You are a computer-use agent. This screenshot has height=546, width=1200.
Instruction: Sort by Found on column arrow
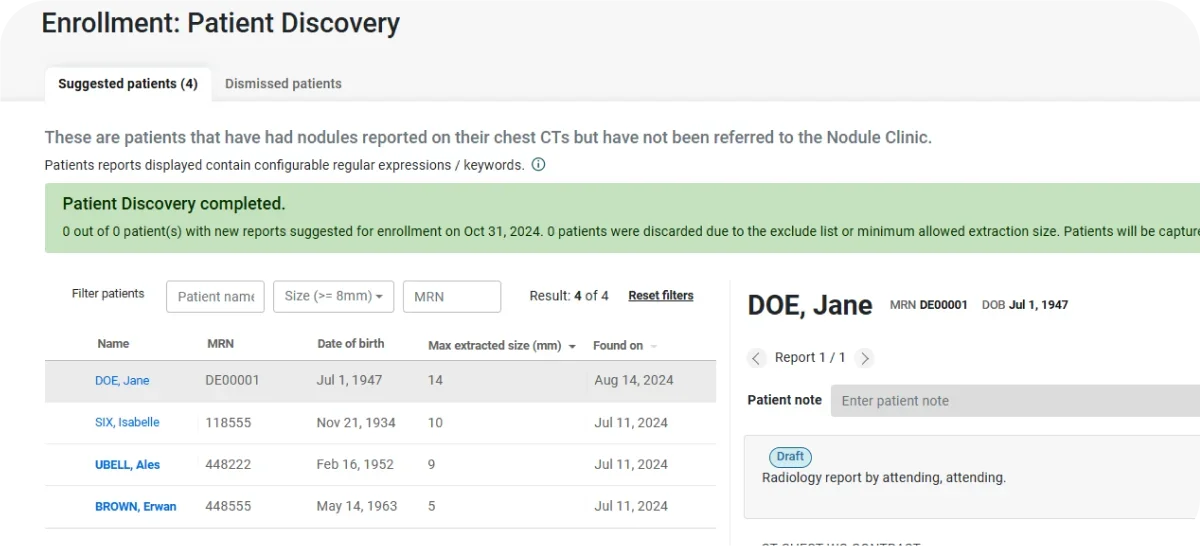[x=654, y=346]
